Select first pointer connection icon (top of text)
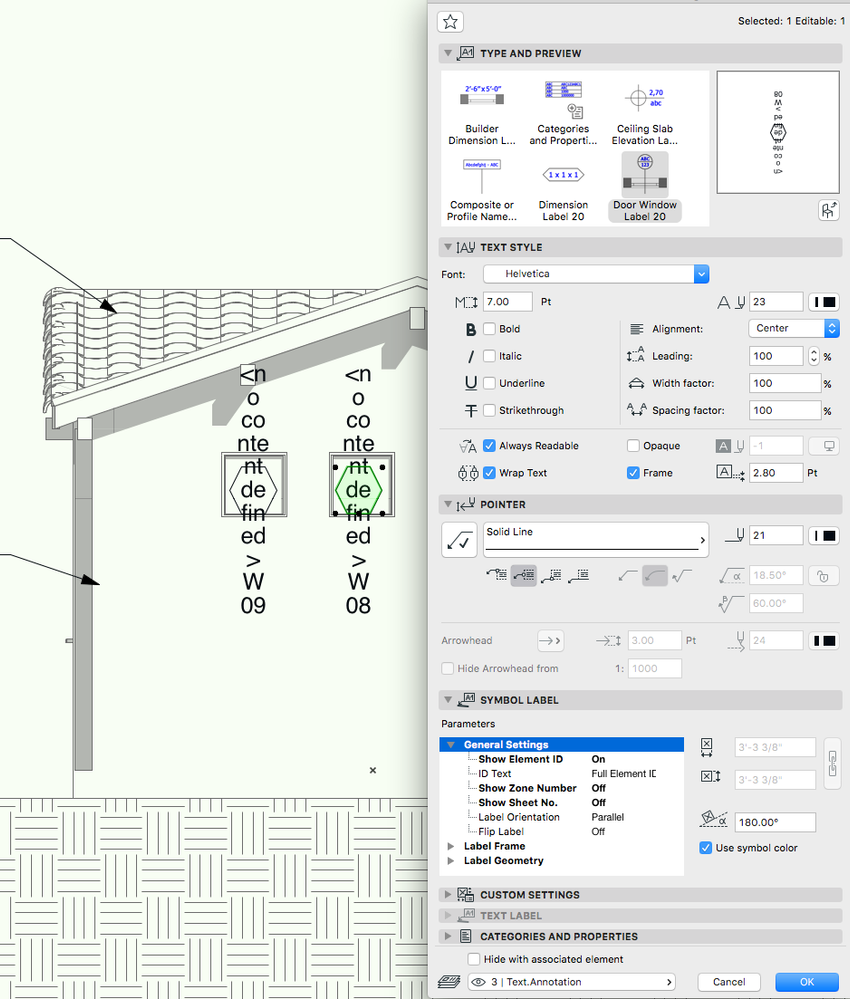The height and width of the screenshot is (999, 850). (x=497, y=575)
